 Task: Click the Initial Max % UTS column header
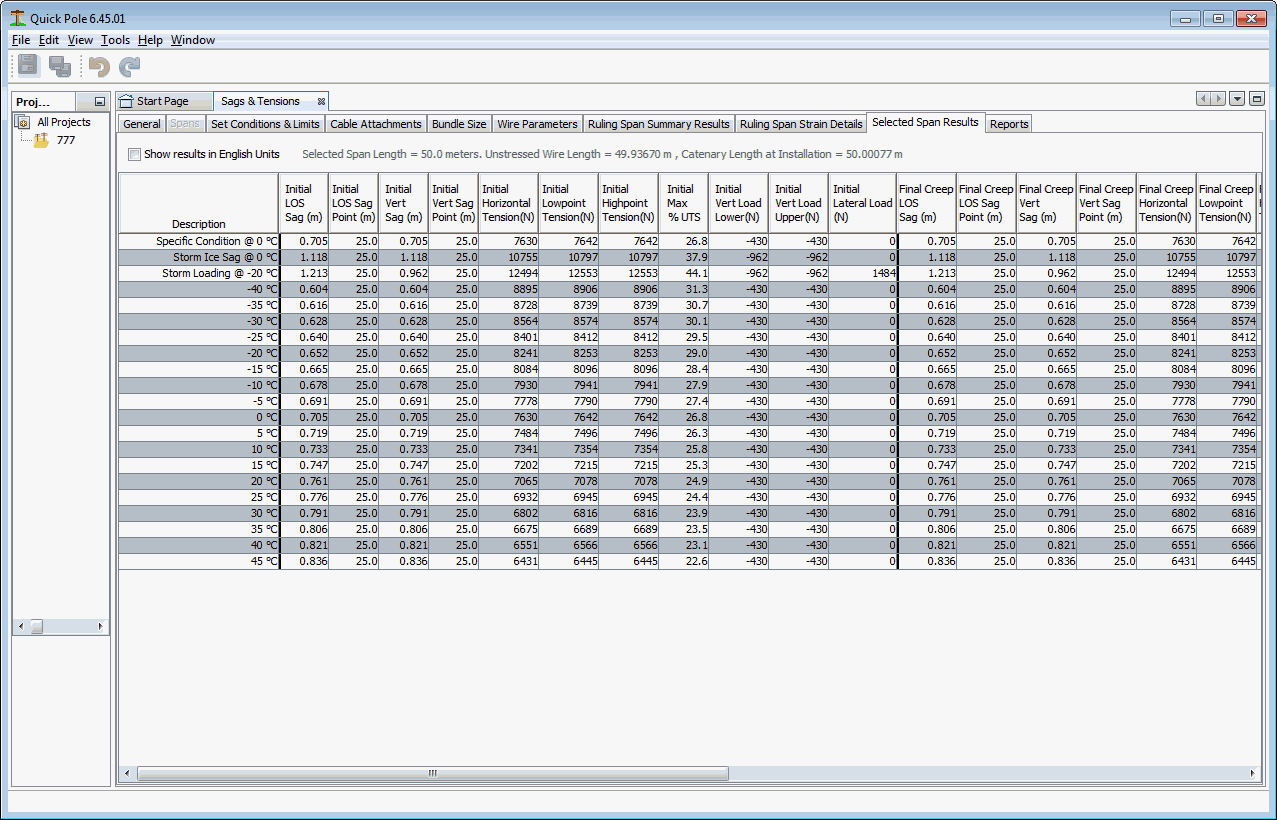point(684,204)
